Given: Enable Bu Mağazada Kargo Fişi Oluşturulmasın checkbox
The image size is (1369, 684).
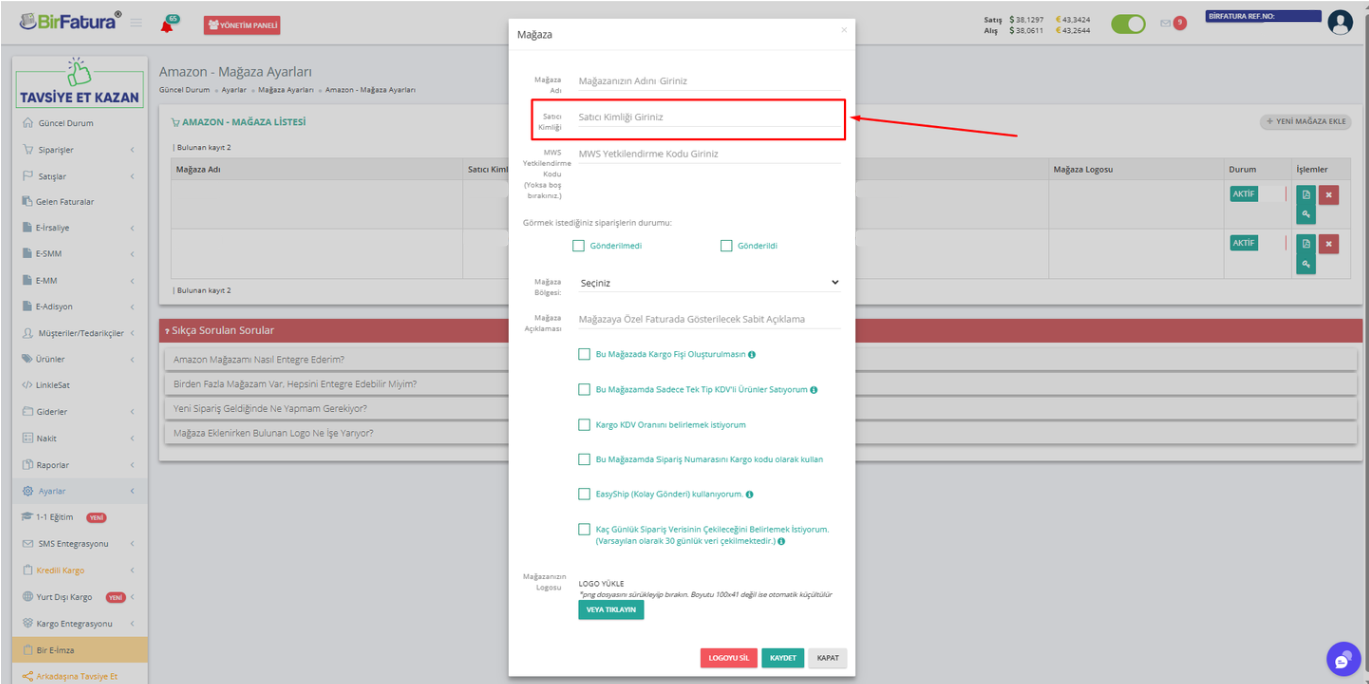Looking at the screenshot, I should click(584, 354).
